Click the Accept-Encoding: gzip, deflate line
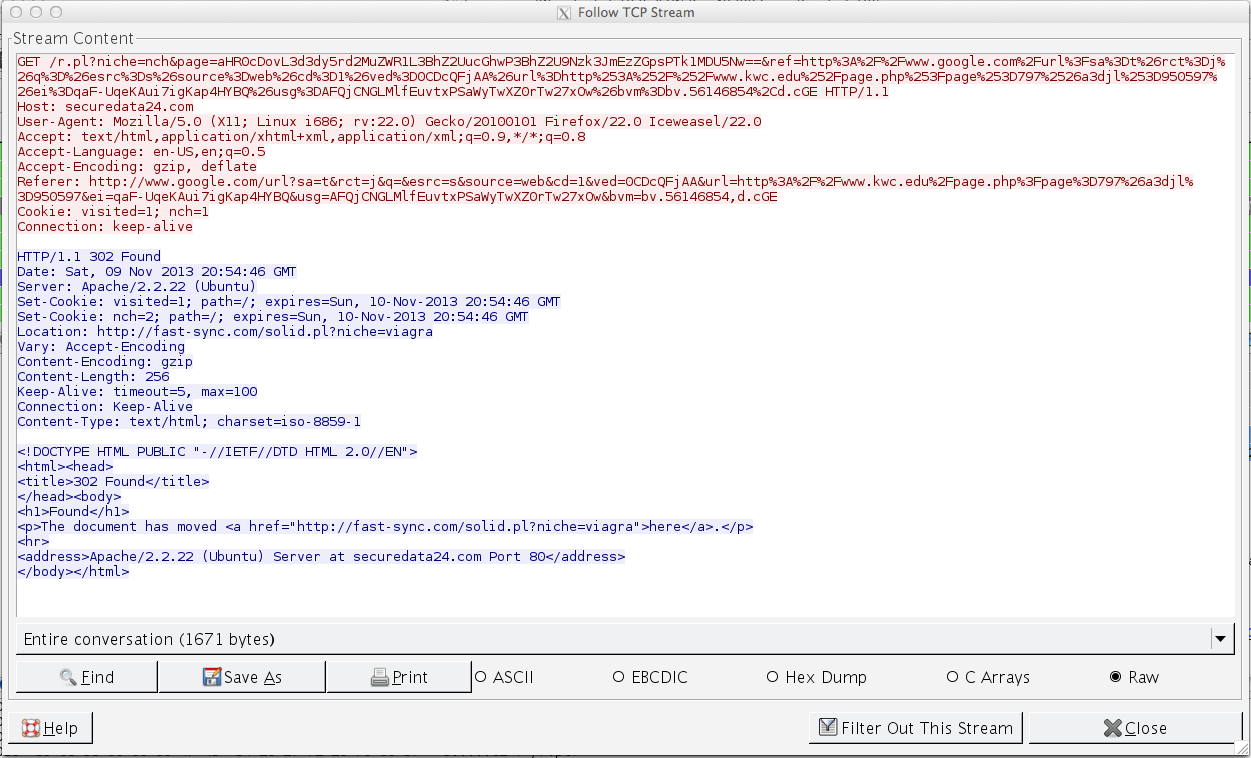This screenshot has width=1251, height=758. pos(137,166)
